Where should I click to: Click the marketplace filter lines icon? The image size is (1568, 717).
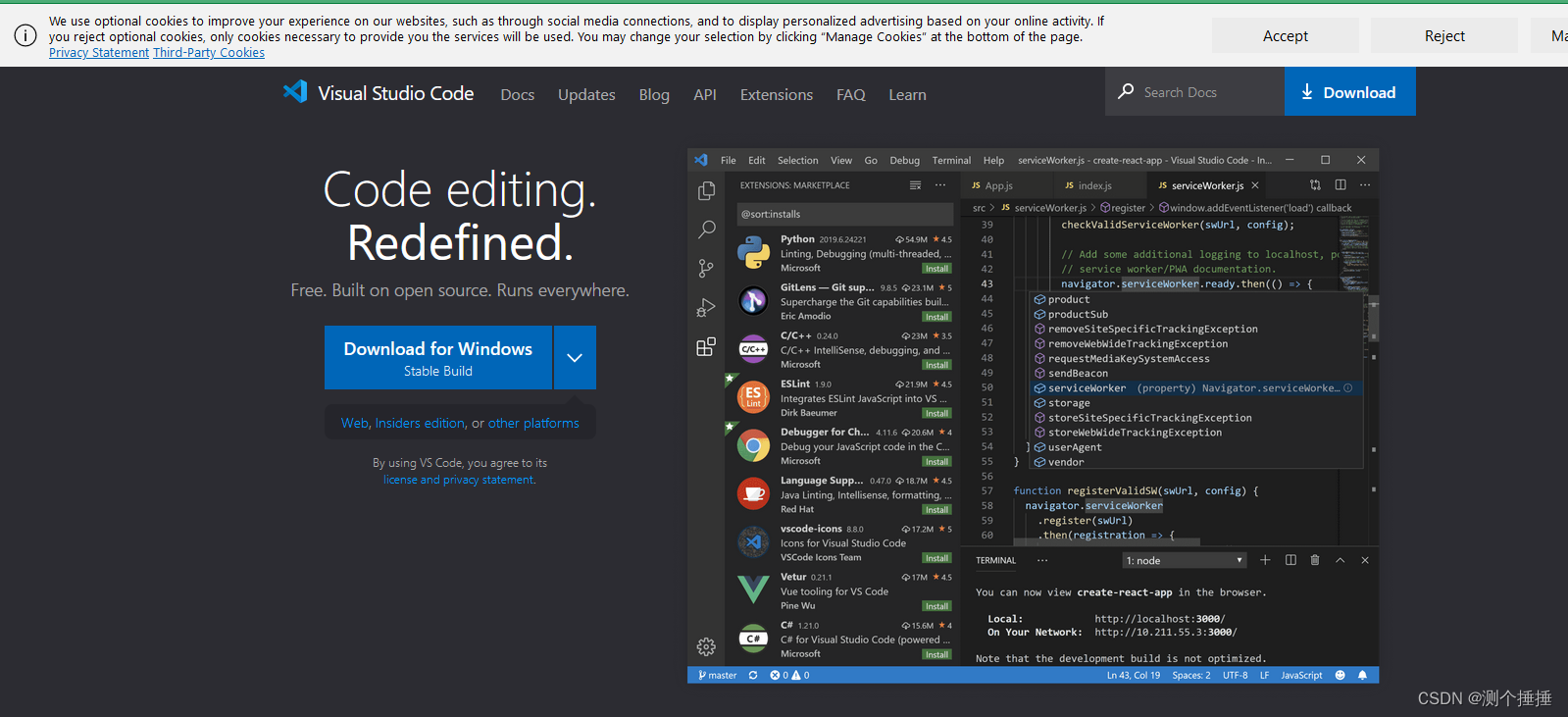pos(915,185)
